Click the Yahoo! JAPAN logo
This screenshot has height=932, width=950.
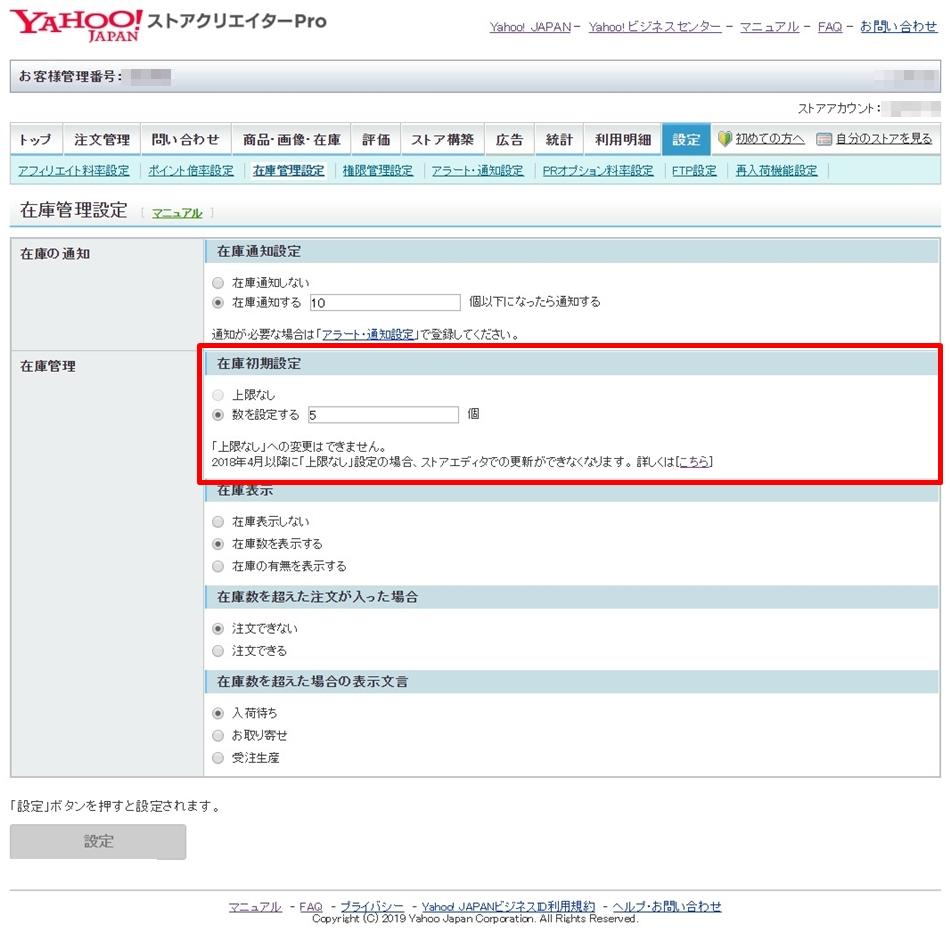tap(76, 25)
